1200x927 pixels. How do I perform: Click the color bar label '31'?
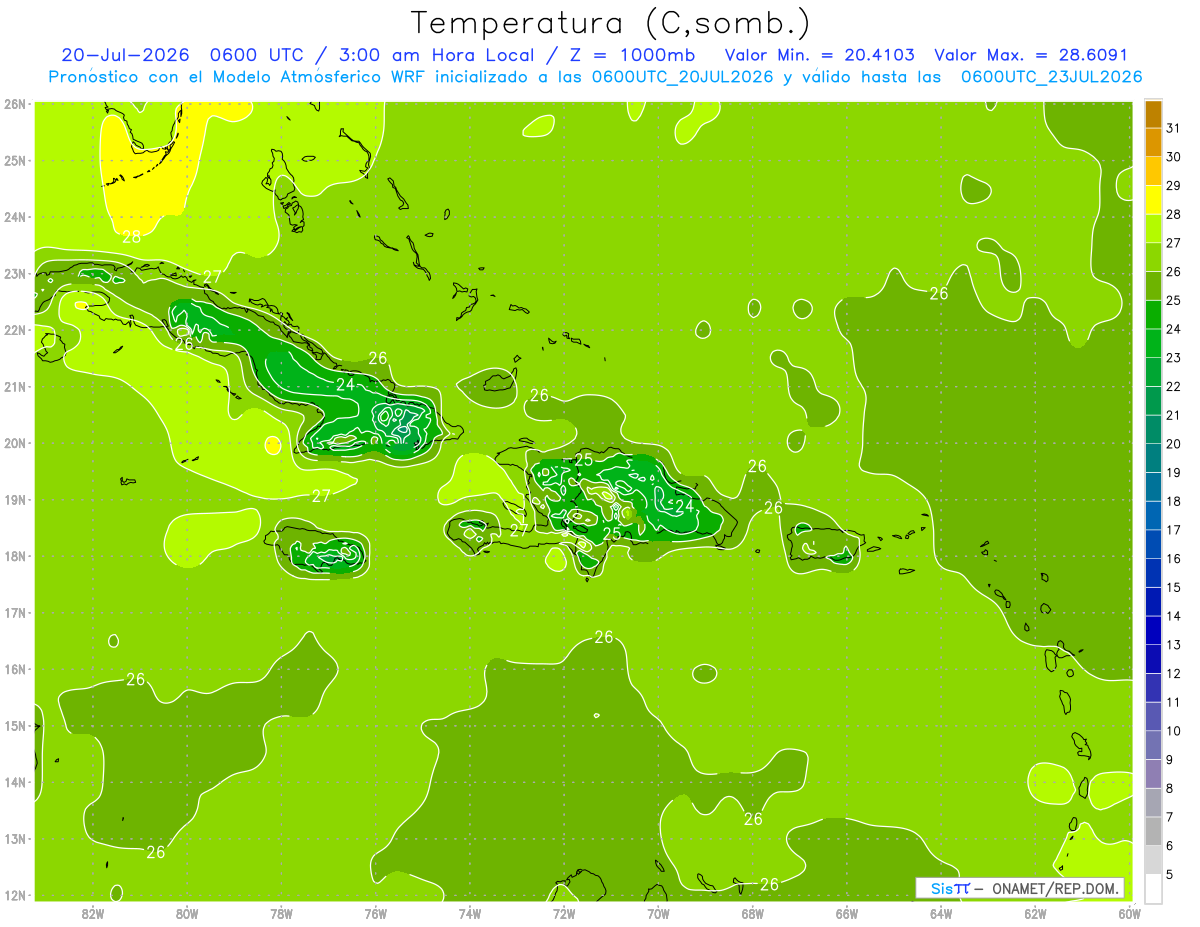1174,128
